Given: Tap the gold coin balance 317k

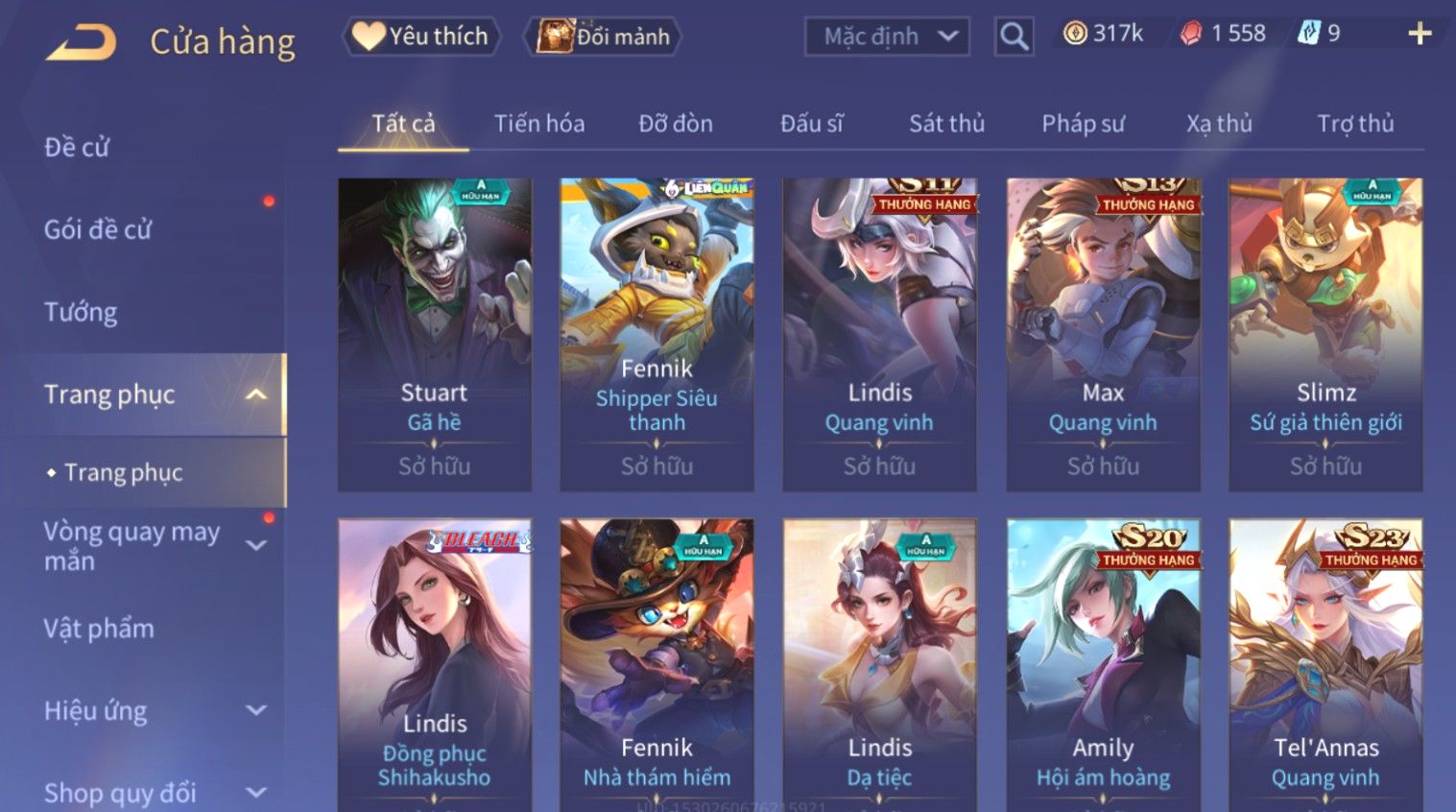Looking at the screenshot, I should [x=1104, y=34].
